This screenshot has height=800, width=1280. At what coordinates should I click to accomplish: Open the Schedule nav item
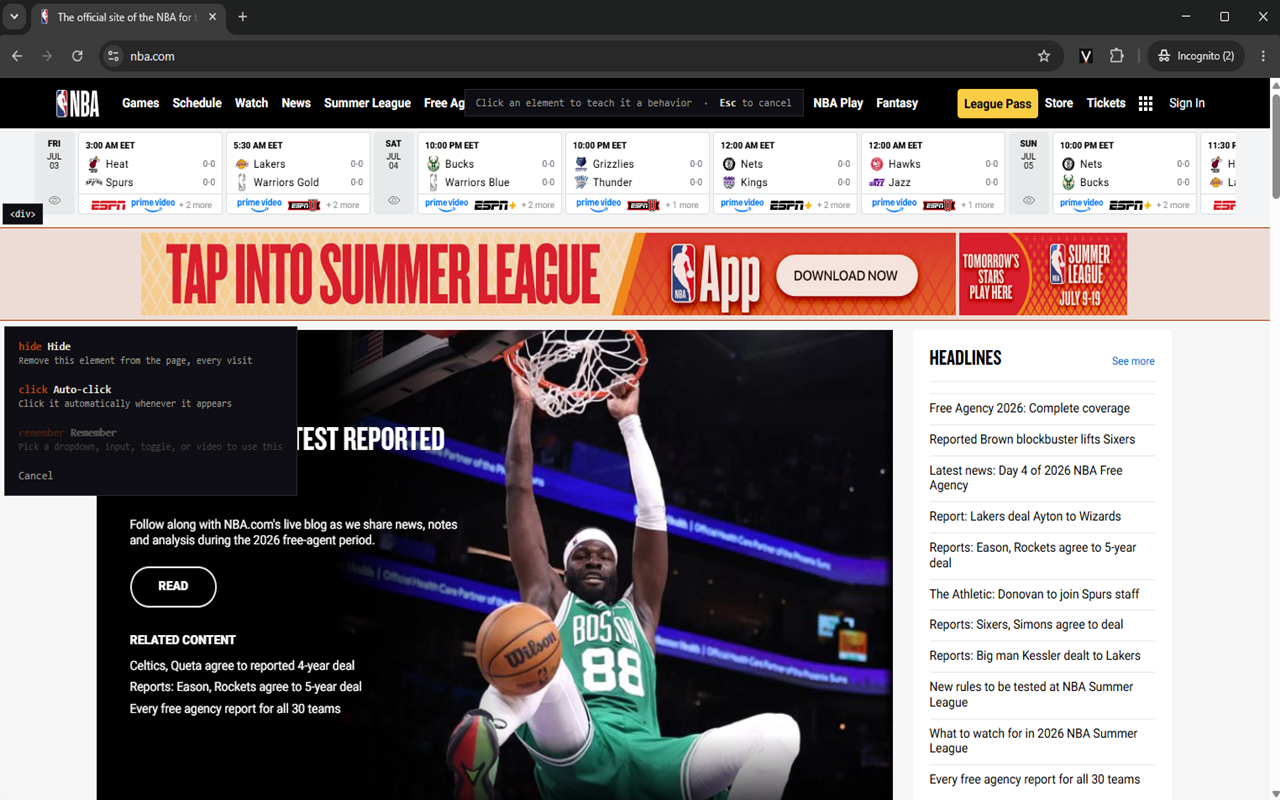197,103
